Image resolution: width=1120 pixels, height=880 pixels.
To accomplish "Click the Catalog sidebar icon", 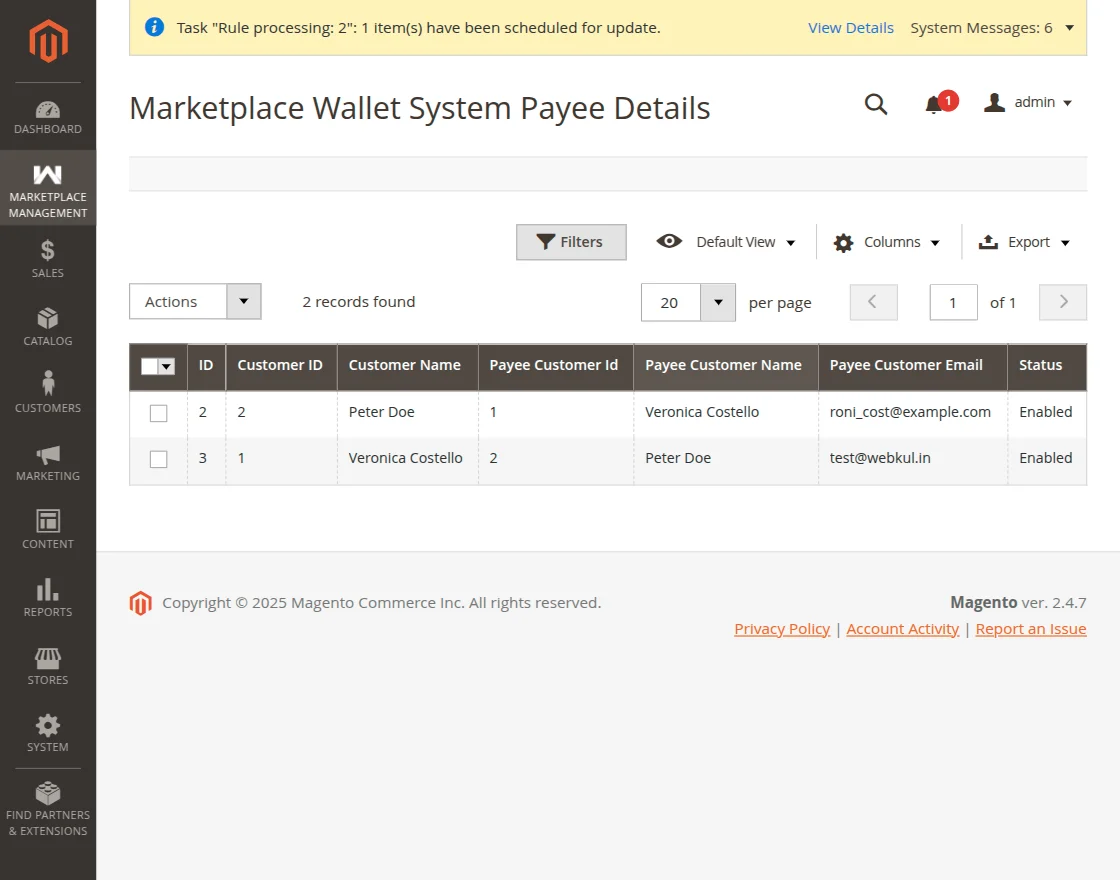I will pyautogui.click(x=47, y=316).
